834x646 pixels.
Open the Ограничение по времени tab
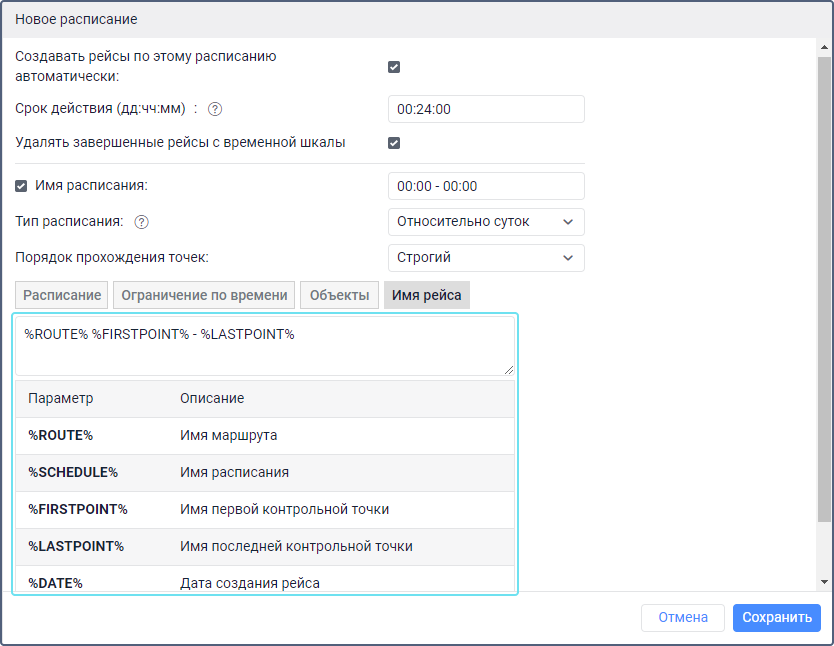(x=204, y=295)
